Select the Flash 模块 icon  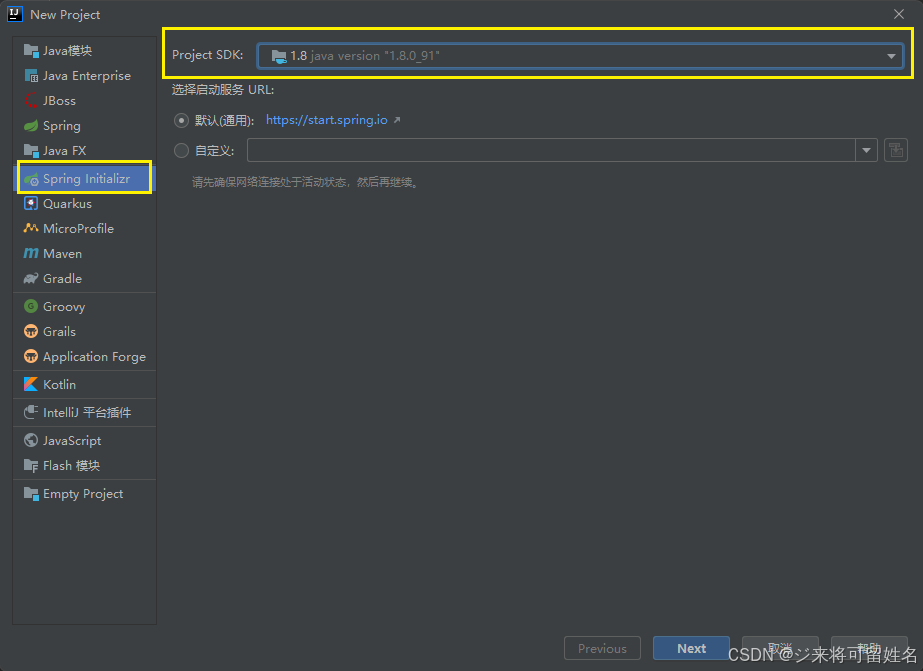(31, 466)
